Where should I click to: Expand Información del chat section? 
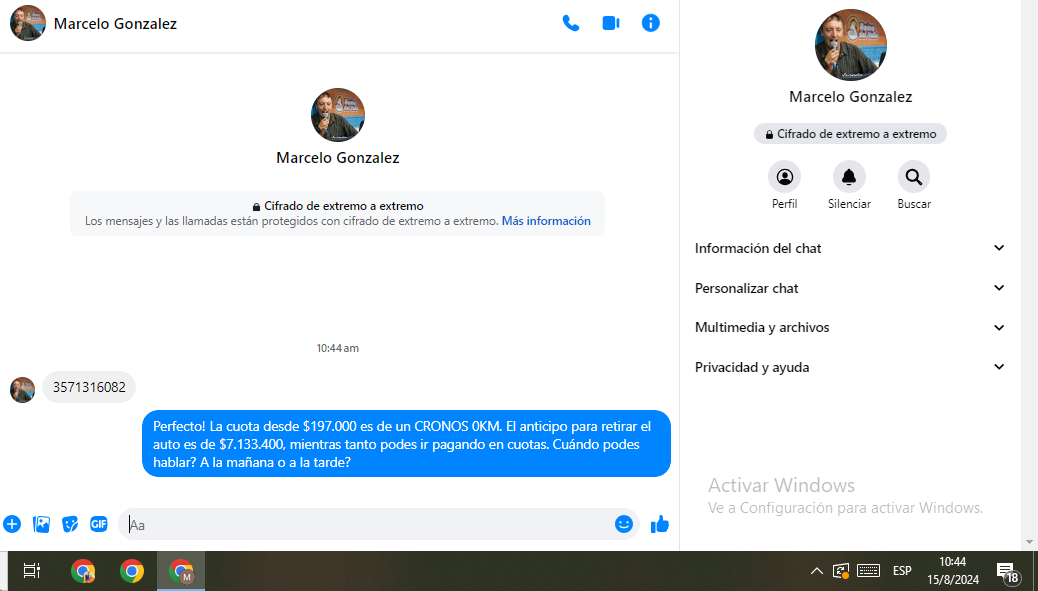pyautogui.click(x=850, y=248)
